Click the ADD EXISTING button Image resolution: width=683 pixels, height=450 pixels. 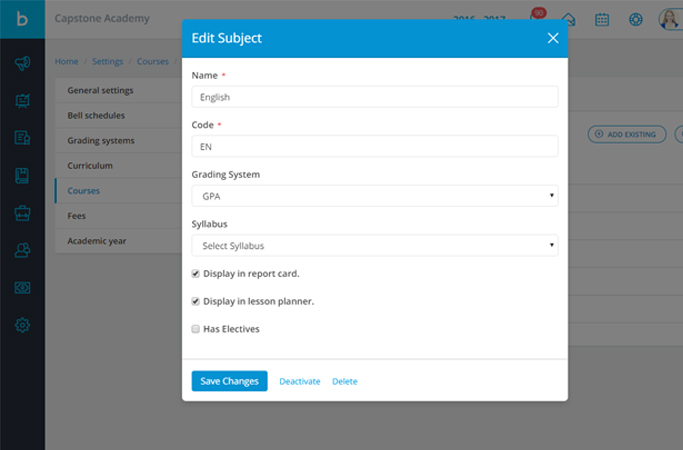click(627, 134)
